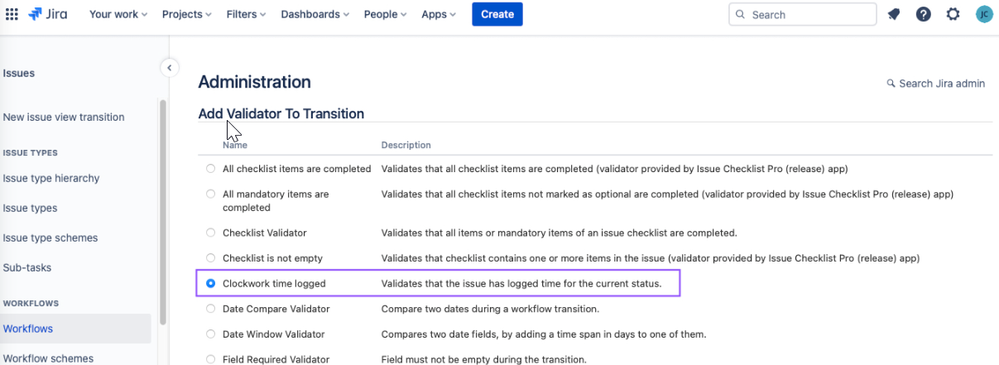
Task: Expand the Projects dropdown menu
Action: coord(187,14)
